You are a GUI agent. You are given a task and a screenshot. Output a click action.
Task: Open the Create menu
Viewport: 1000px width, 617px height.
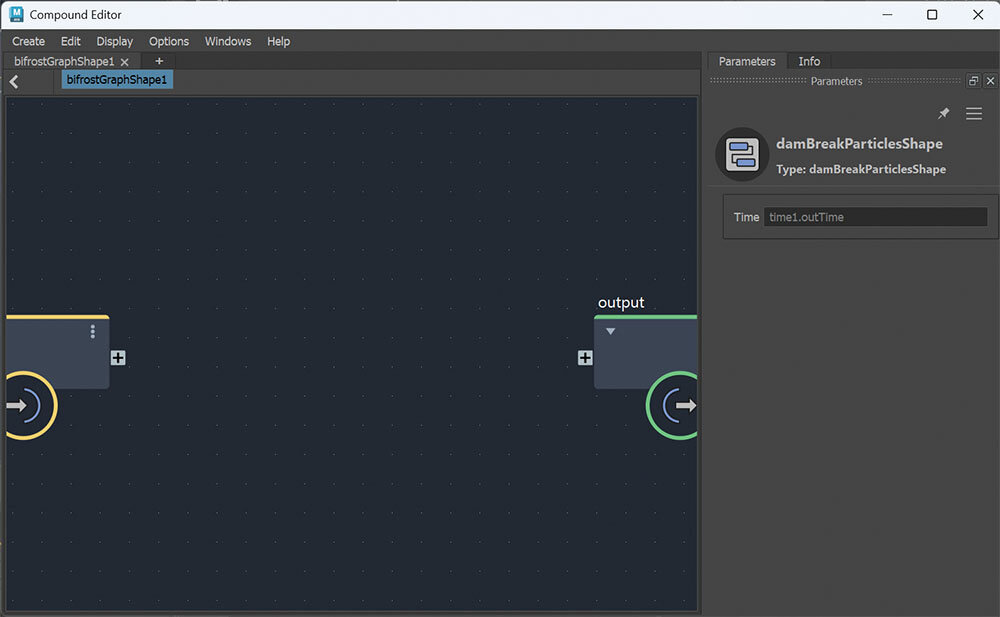pos(28,41)
